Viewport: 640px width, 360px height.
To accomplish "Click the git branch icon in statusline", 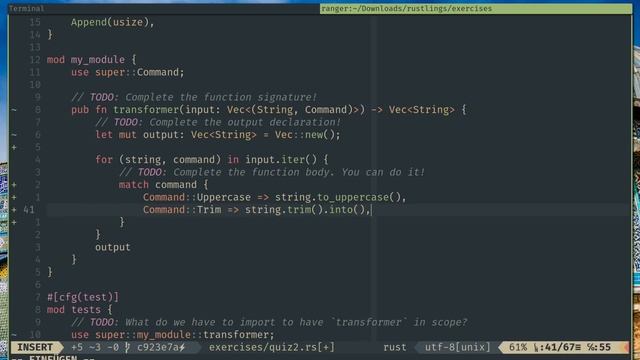I will [128, 347].
